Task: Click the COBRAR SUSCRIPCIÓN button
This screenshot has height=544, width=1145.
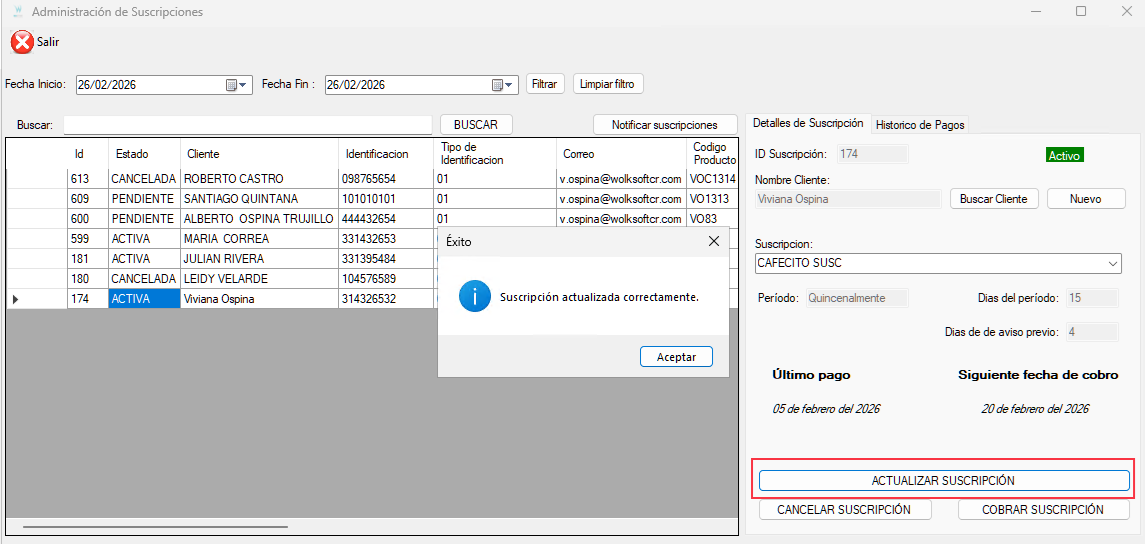Action: (1042, 510)
